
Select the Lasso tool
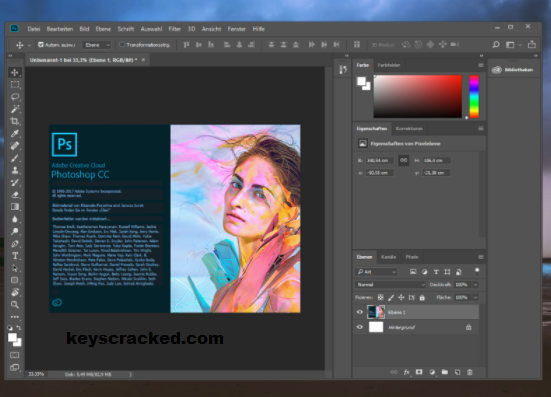[15, 97]
